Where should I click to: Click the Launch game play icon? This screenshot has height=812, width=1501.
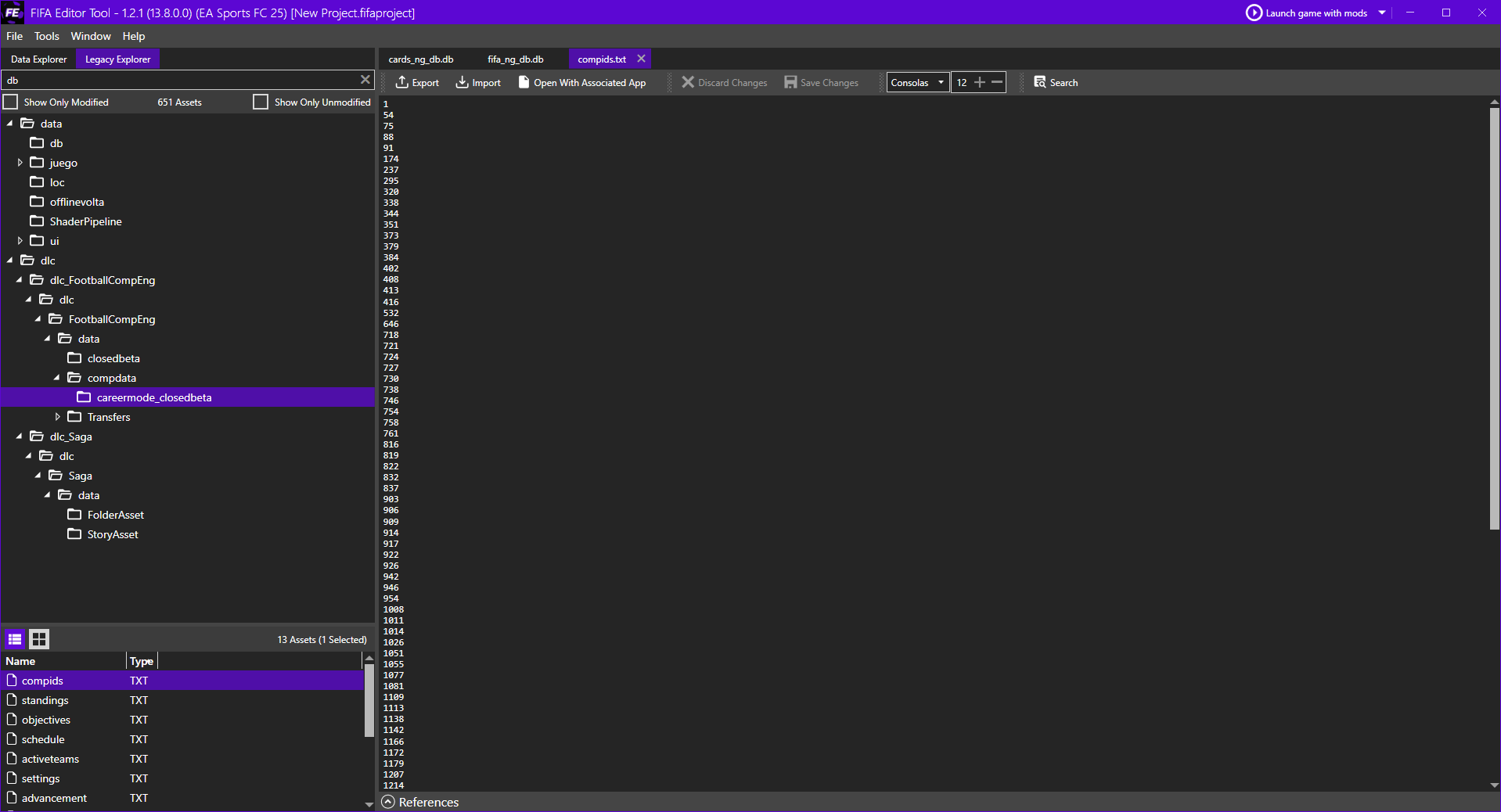point(1254,13)
